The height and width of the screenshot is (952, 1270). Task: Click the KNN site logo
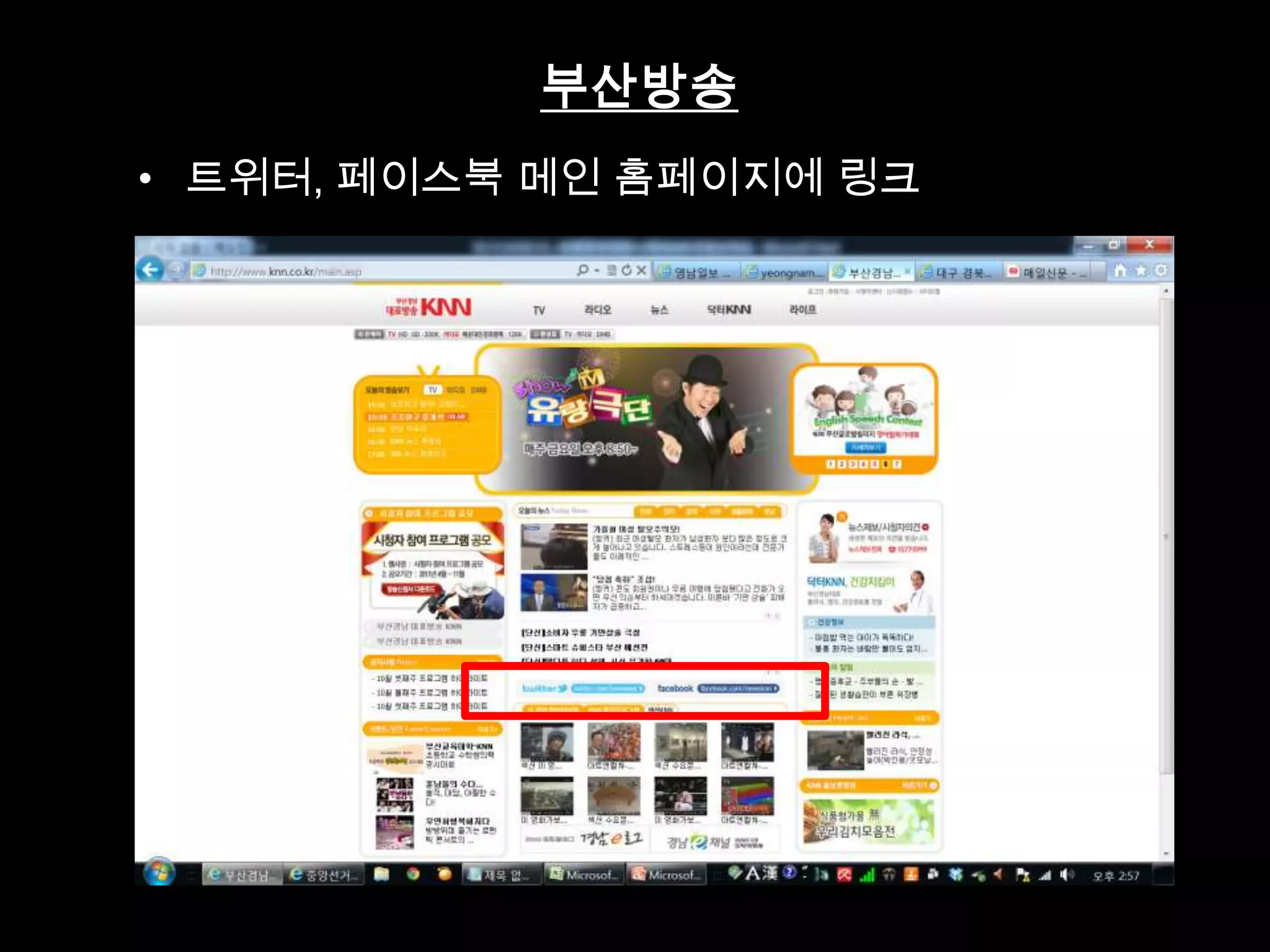coord(428,307)
